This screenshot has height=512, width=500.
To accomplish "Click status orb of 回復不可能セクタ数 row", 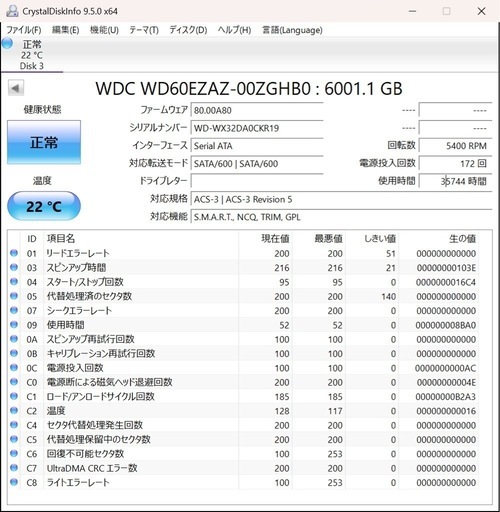I will [14, 454].
